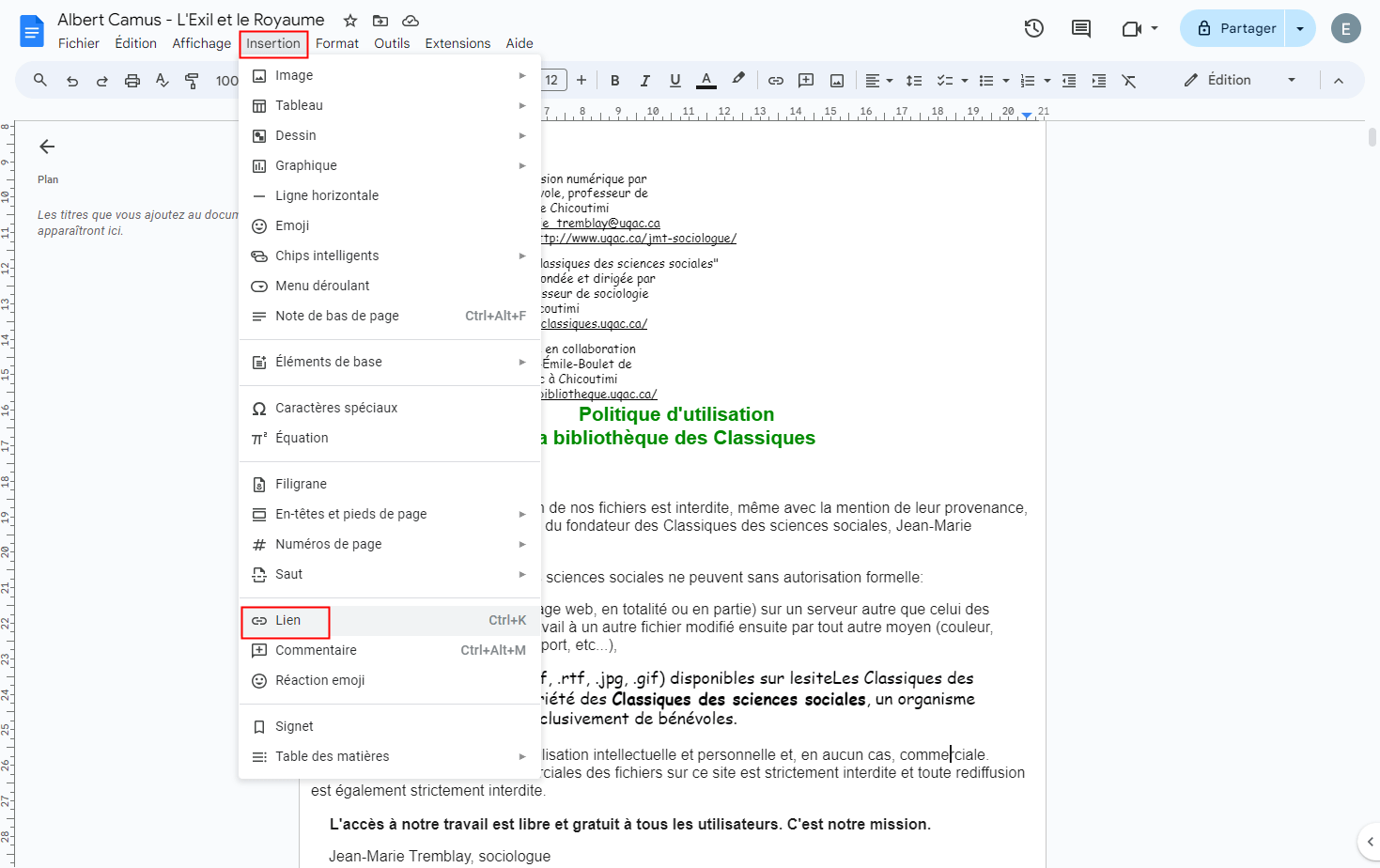Screen dimensions: 1380x868
Task: Open the classiques.uqac.ca link
Action: click(595, 323)
